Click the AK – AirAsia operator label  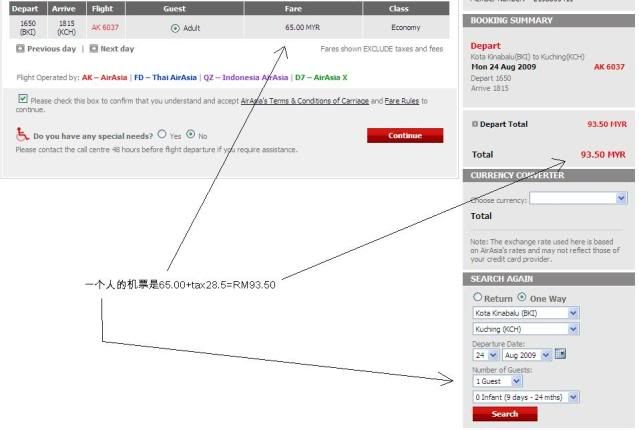click(104, 77)
